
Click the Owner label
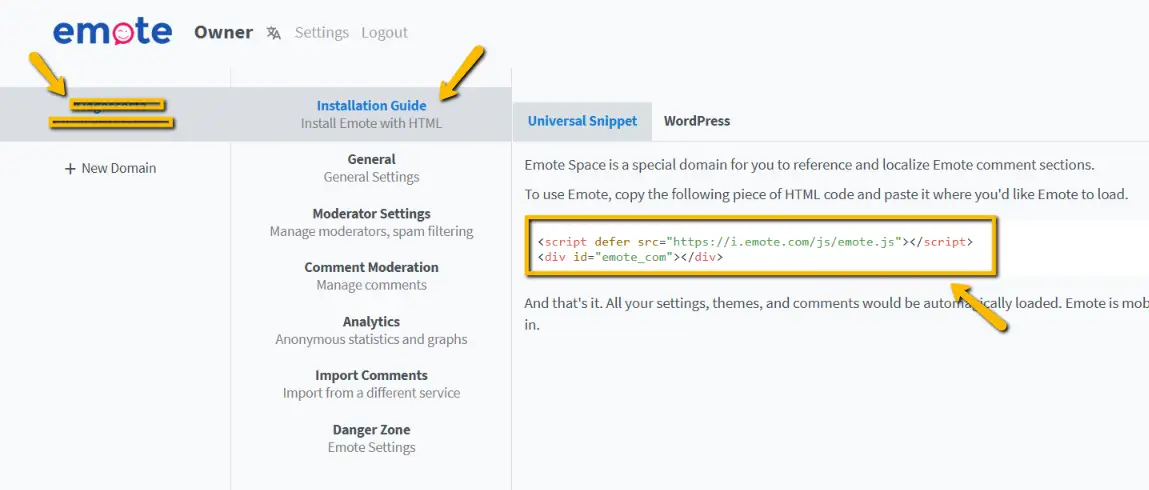[223, 33]
